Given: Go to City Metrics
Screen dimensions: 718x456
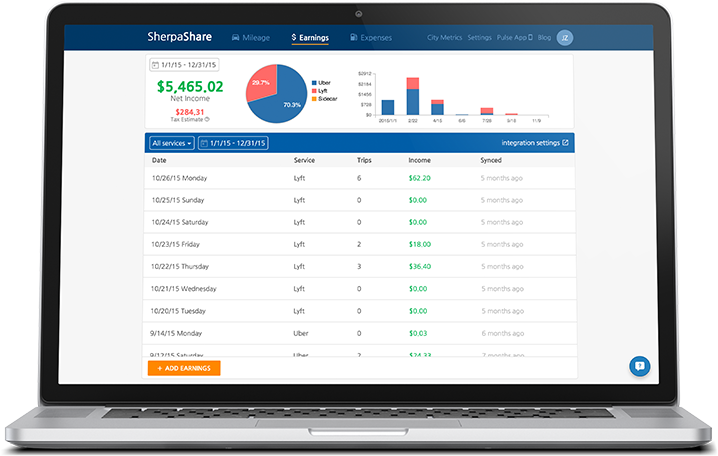Looking at the screenshot, I should pyautogui.click(x=444, y=38).
